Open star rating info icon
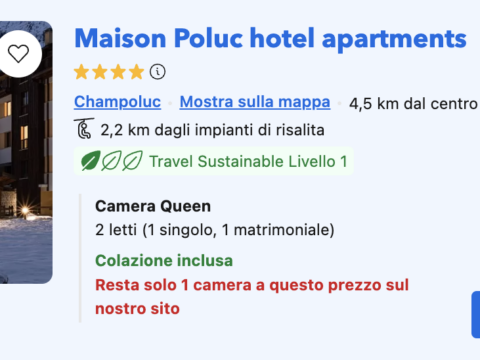 [157, 72]
